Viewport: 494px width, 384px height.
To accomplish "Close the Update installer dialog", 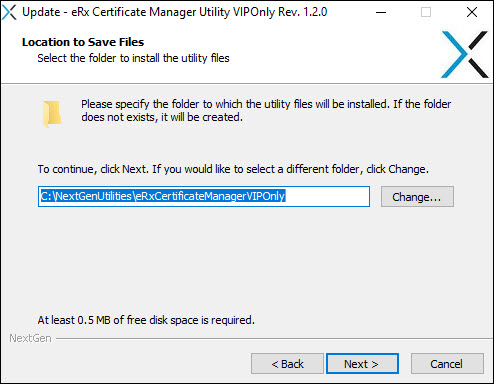I will (x=472, y=12).
